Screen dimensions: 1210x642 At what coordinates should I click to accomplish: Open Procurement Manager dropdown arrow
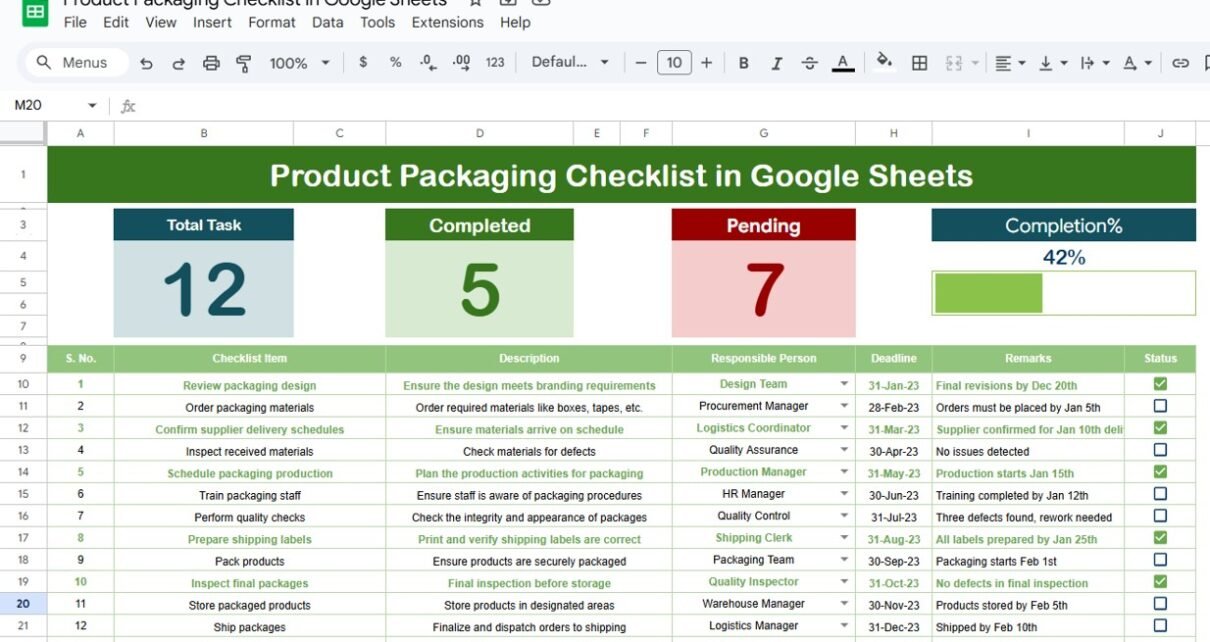click(x=844, y=406)
